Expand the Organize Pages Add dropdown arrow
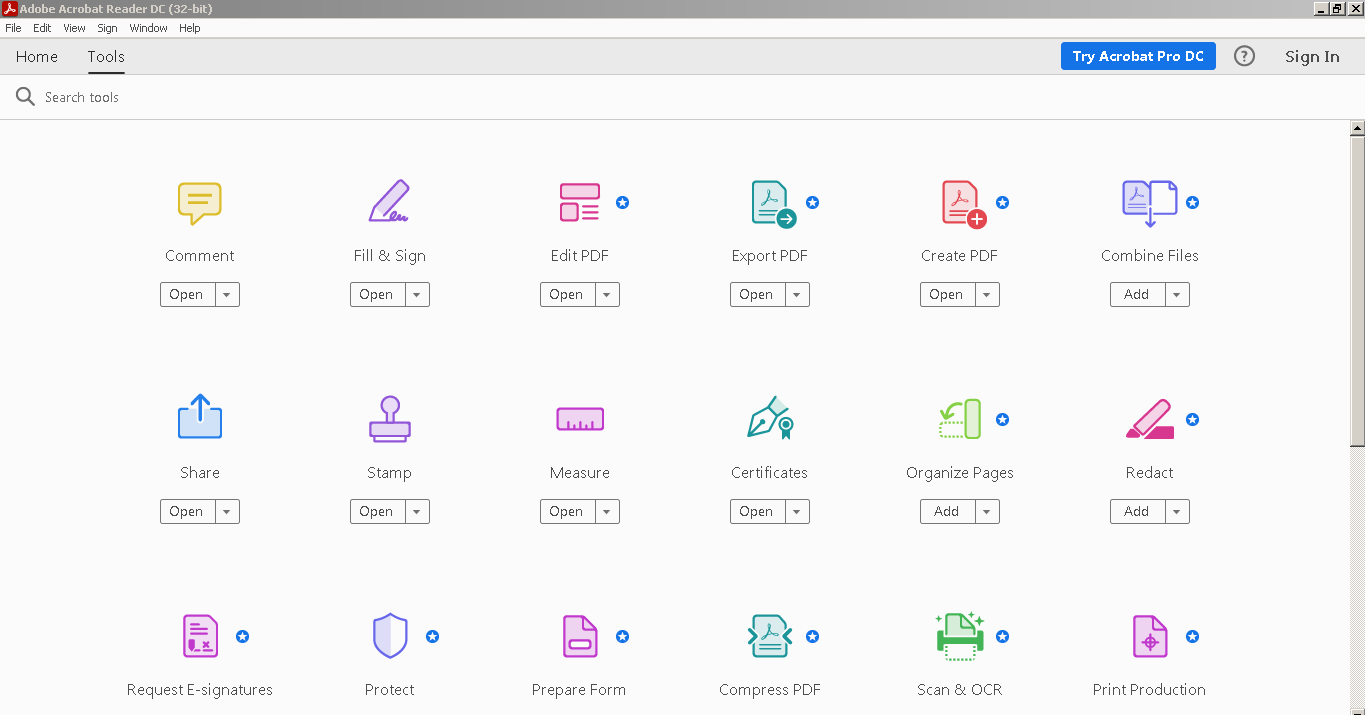Screen dimensions: 1365x715 987,511
